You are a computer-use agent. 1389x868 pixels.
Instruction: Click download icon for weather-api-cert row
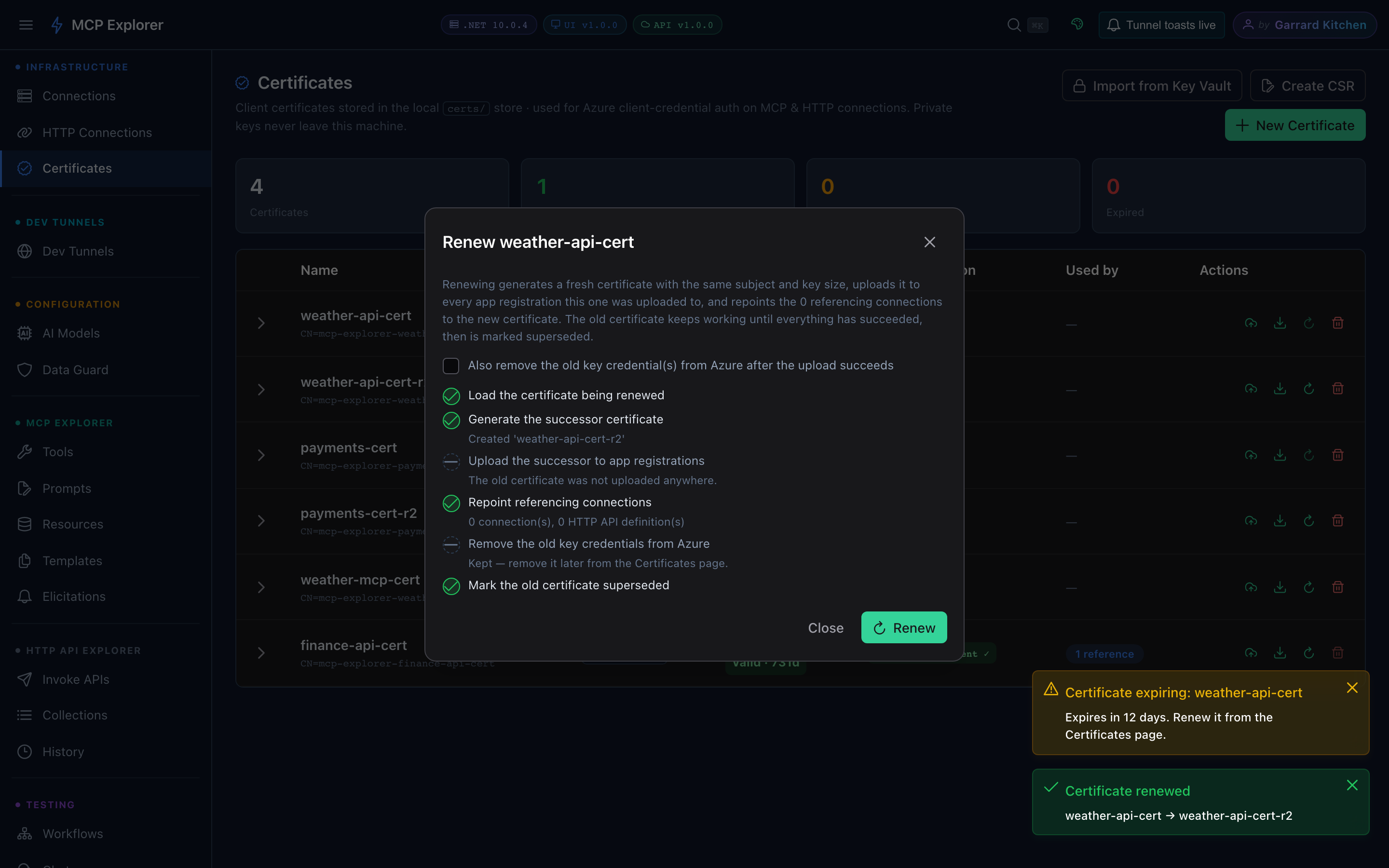tap(1280, 323)
